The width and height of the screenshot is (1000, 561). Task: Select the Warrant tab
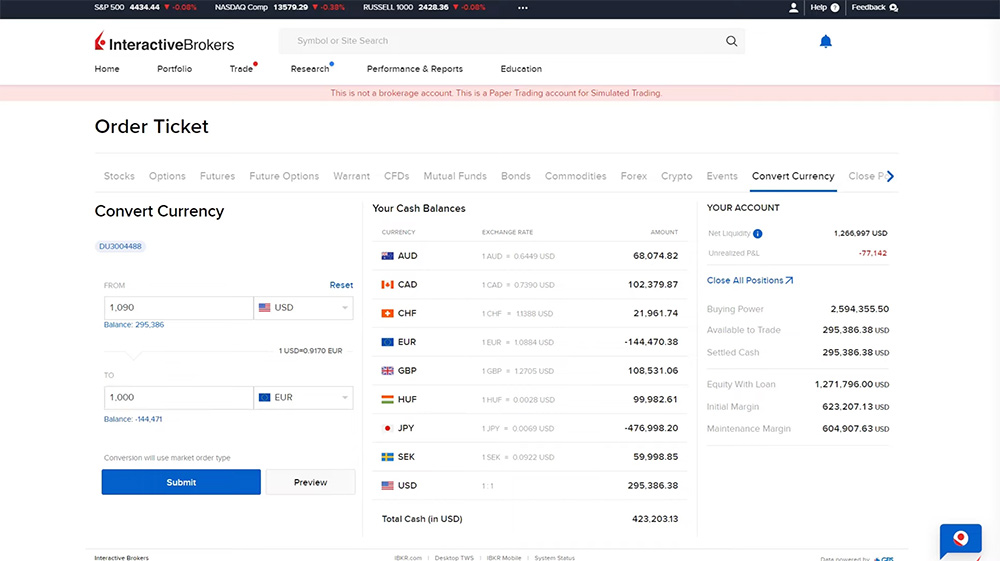(351, 176)
